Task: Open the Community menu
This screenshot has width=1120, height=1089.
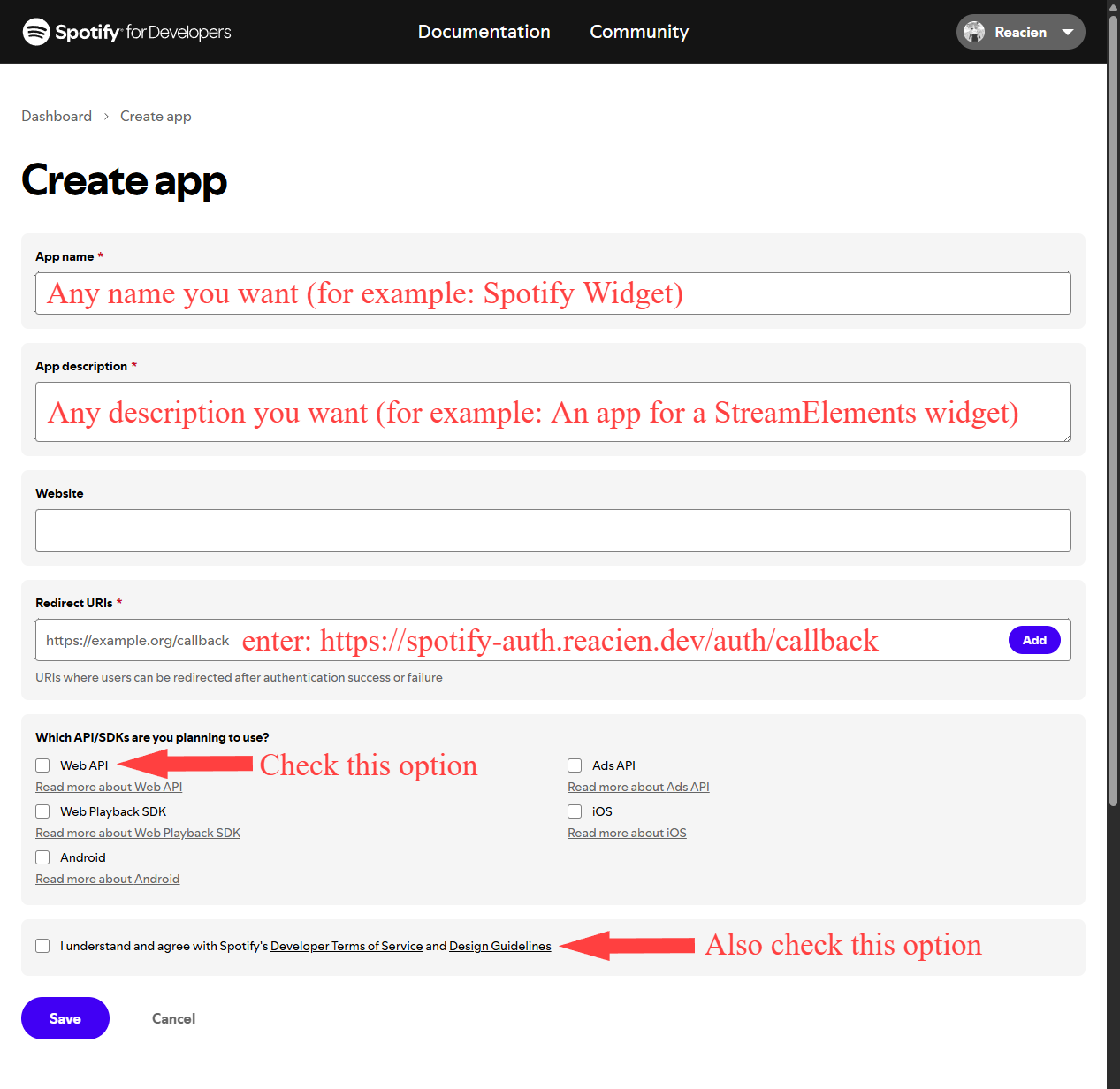Action: click(x=638, y=32)
